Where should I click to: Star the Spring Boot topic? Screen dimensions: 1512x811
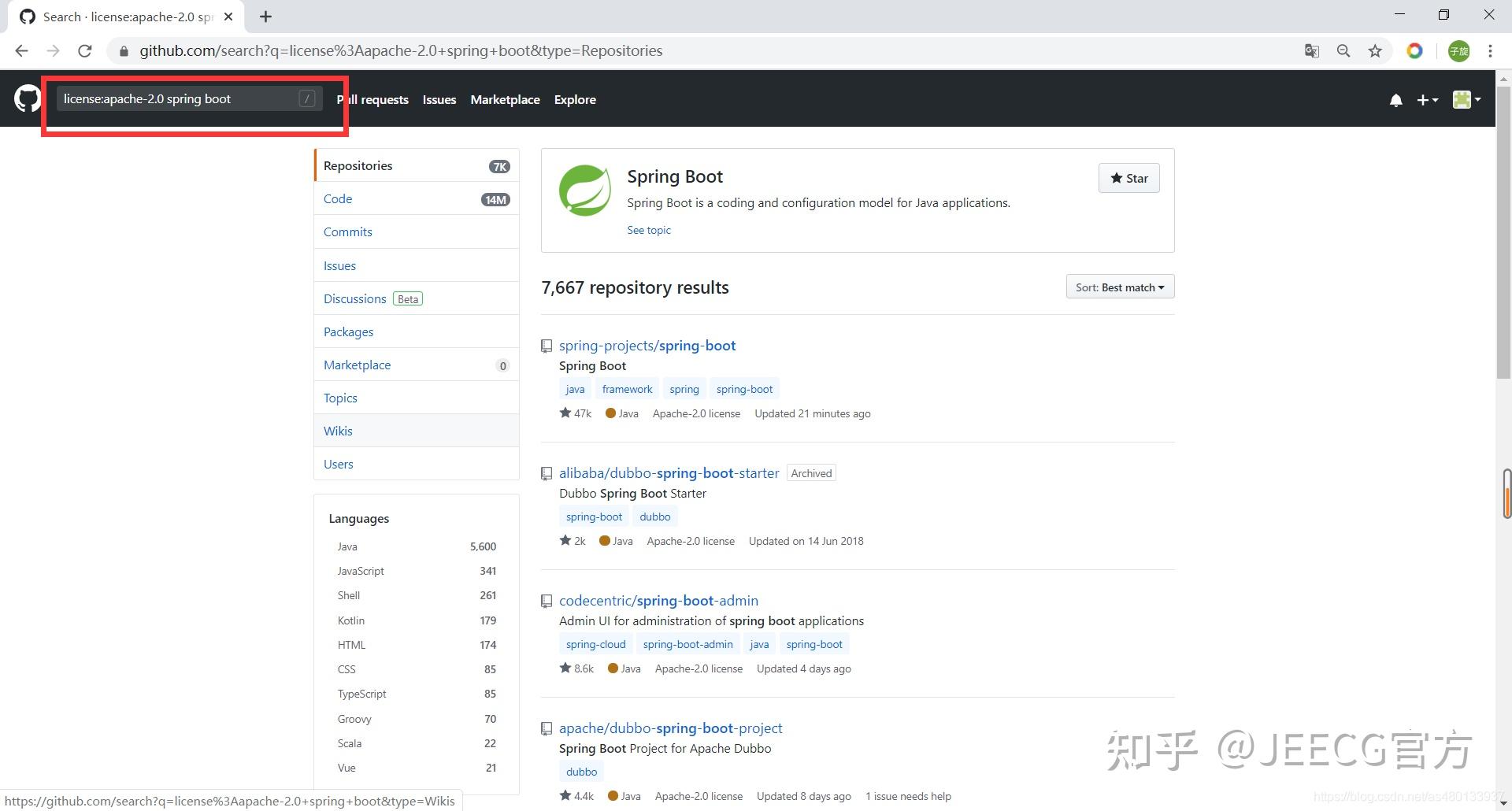pyautogui.click(x=1128, y=179)
